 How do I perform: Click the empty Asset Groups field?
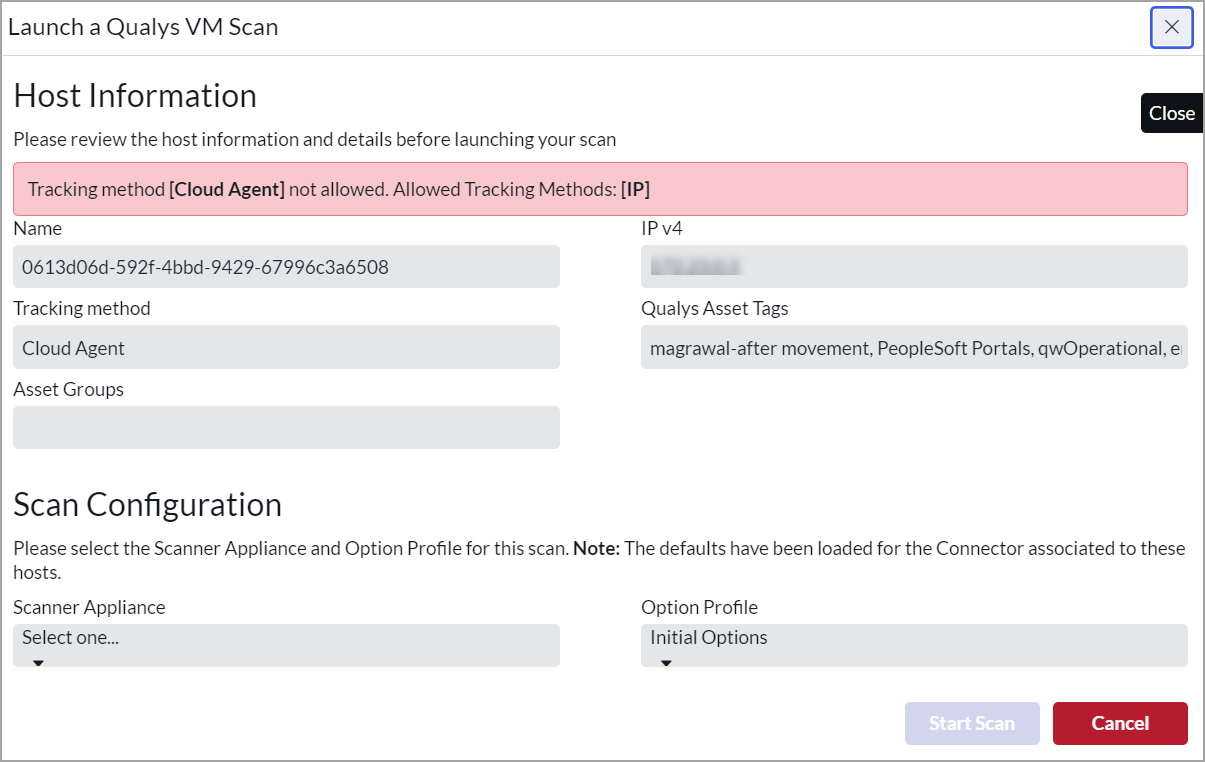(285, 427)
